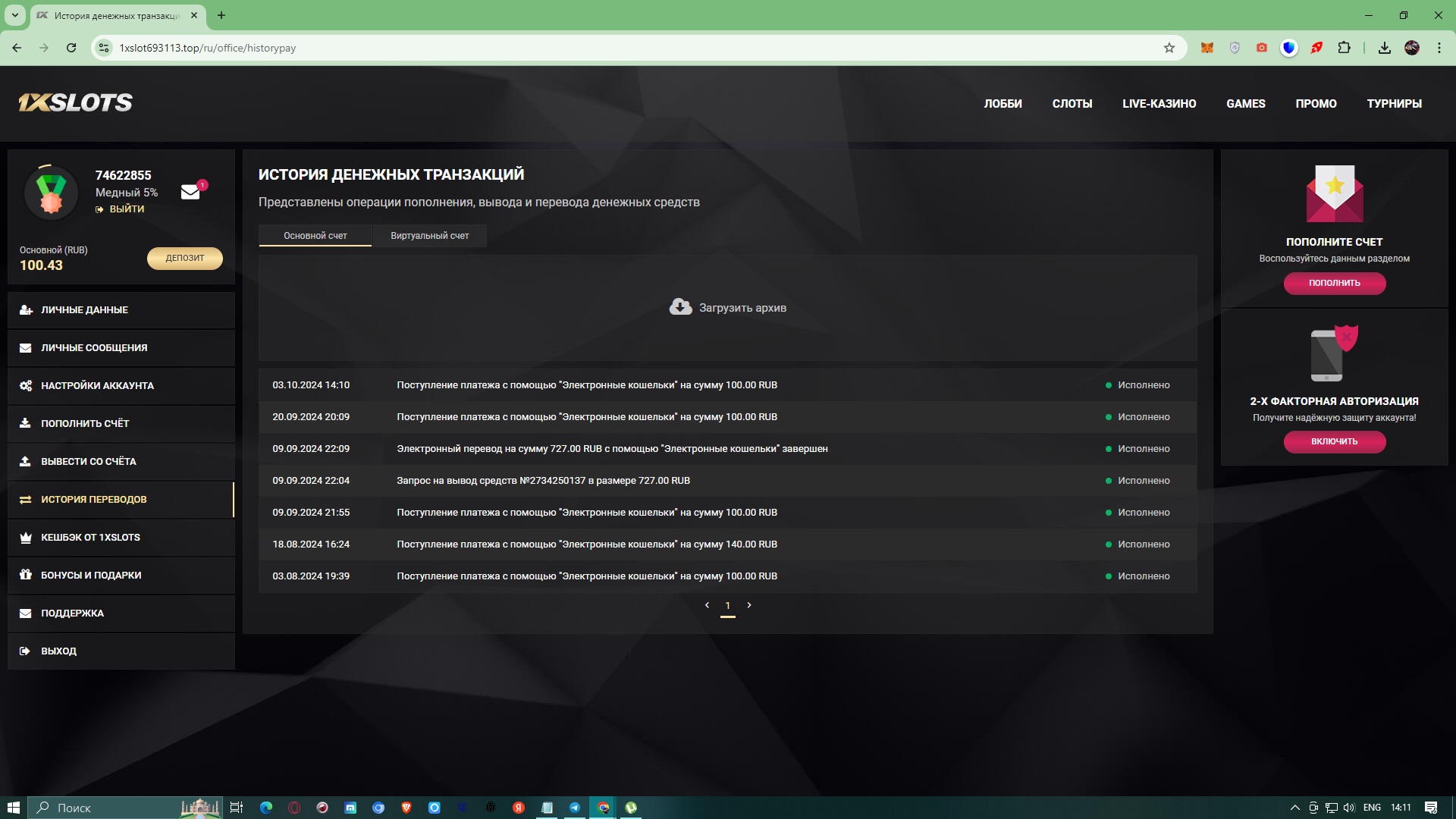Open ВЫВЕСТИ СО СЧЁТА sidebar item
Image resolution: width=1456 pixels, height=819 pixels.
[x=89, y=462]
